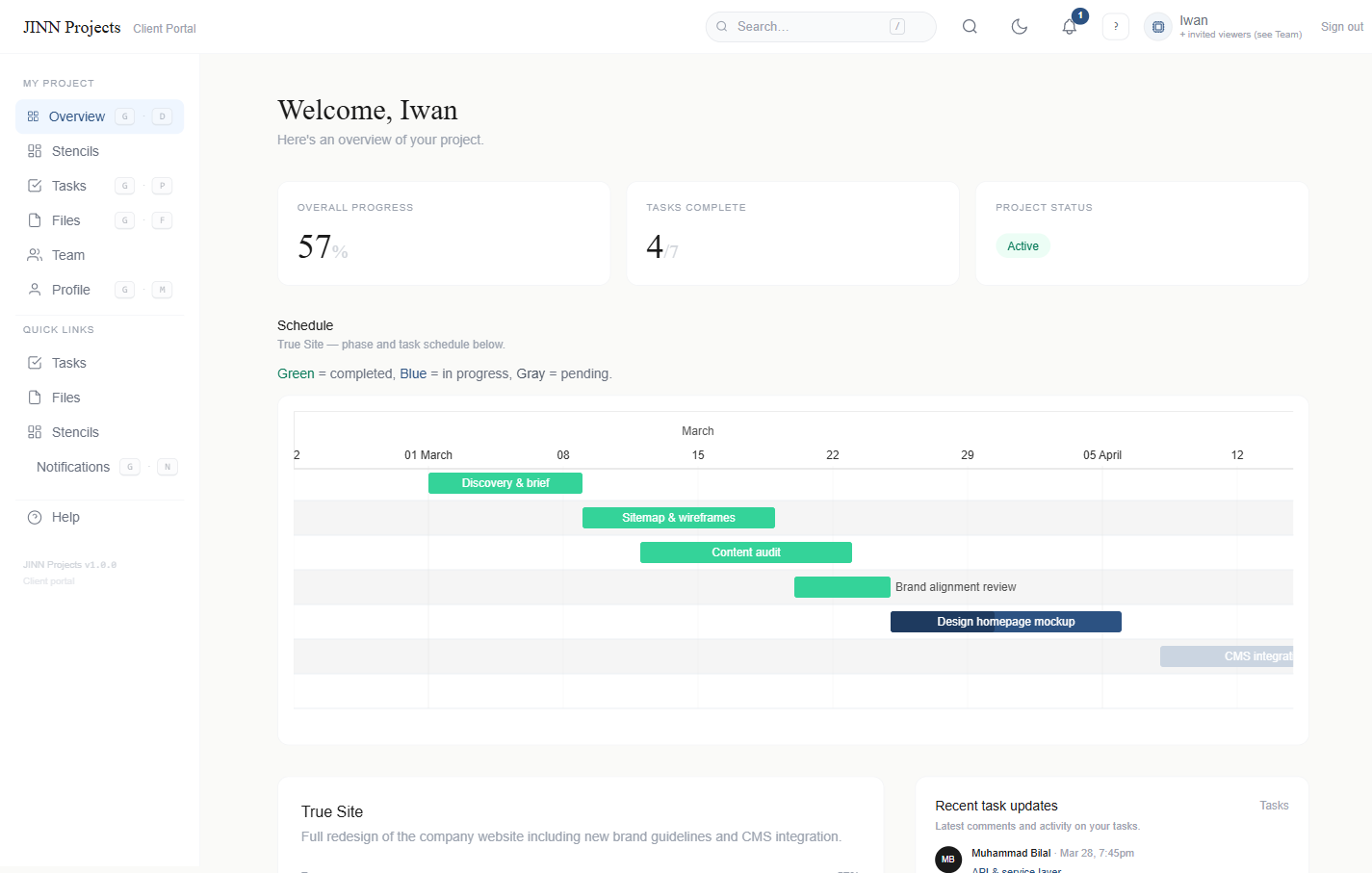This screenshot has height=873, width=1372.
Task: Click the Files document icon under My Project
Action: click(x=35, y=220)
